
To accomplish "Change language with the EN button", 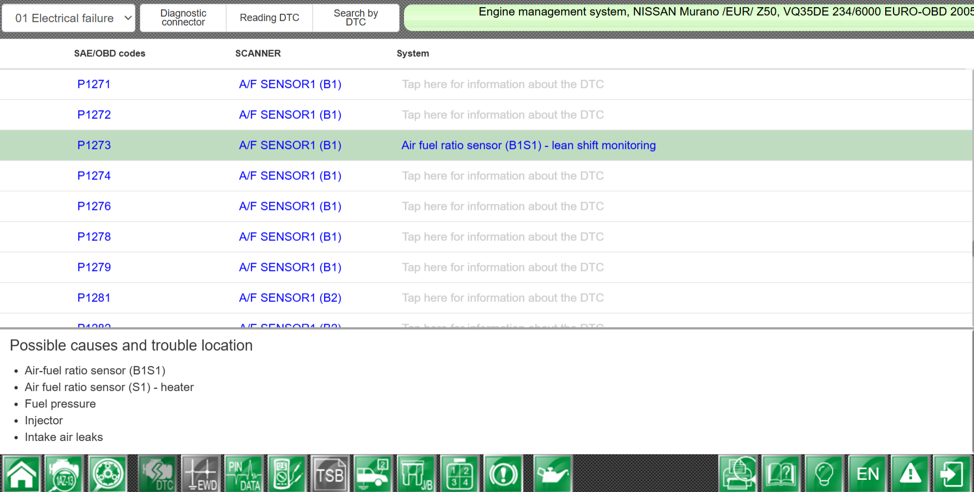I will [867, 473].
